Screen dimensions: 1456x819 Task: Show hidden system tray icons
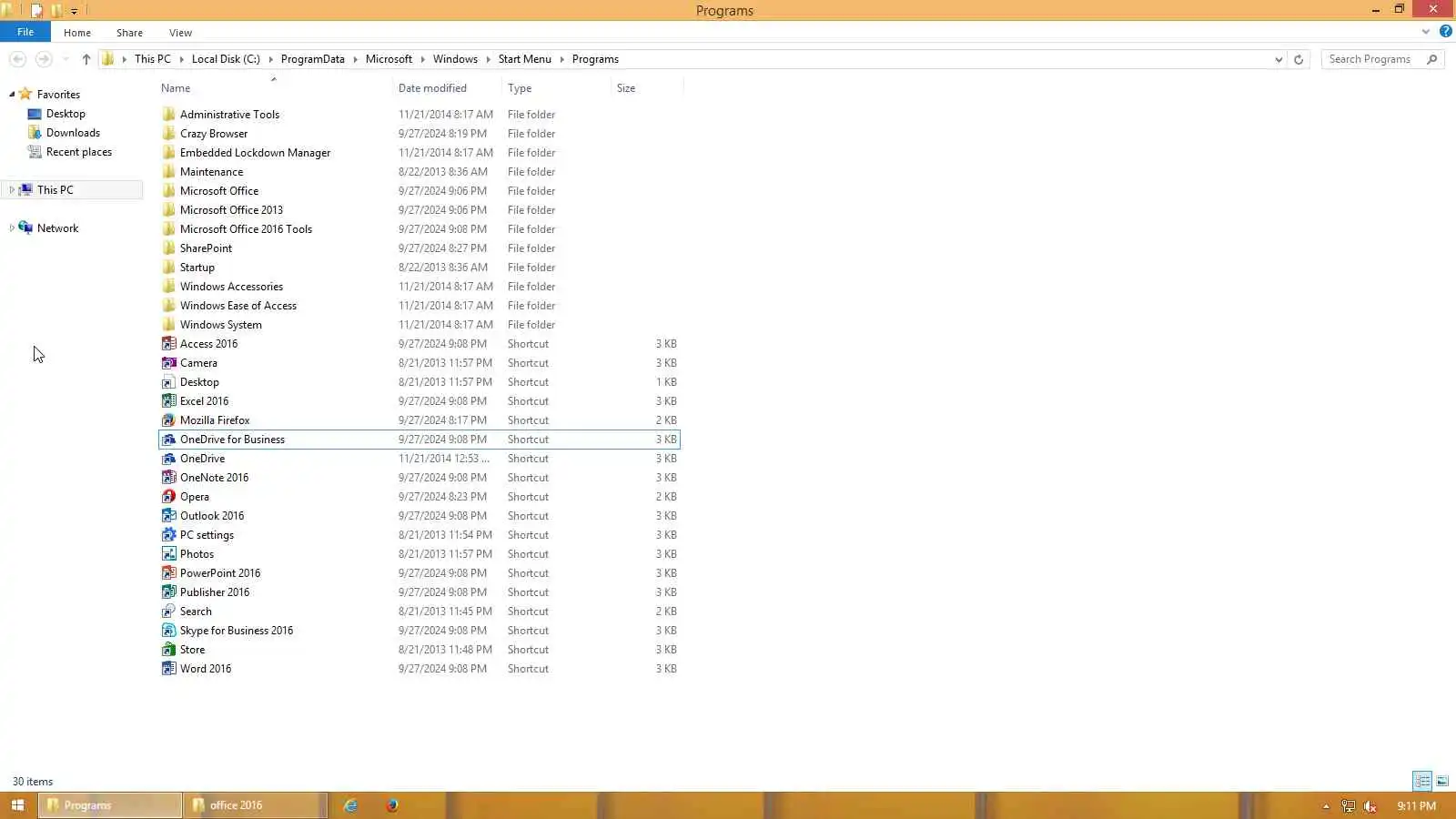1326,806
